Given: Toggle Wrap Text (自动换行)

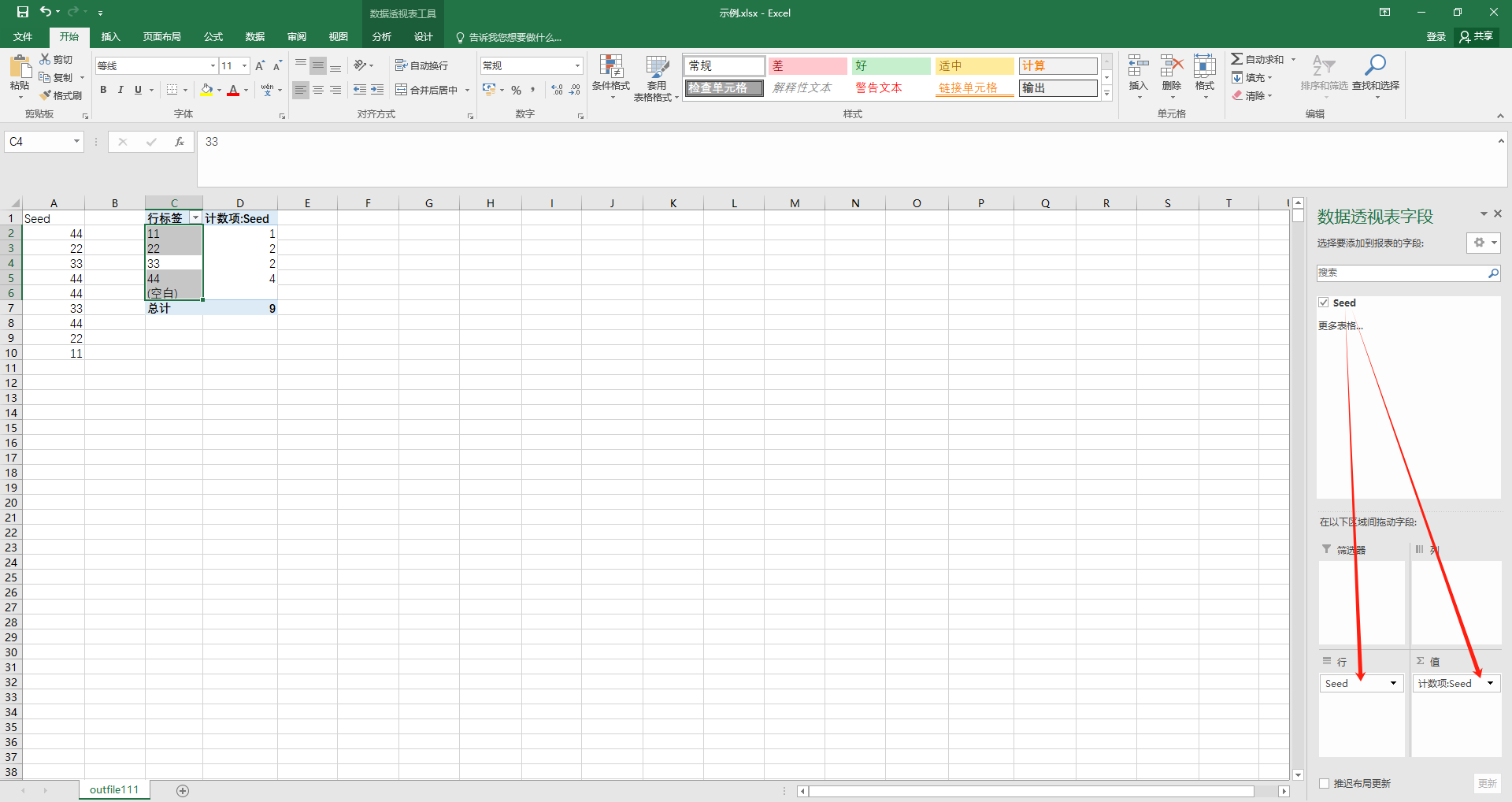Looking at the screenshot, I should coord(421,65).
